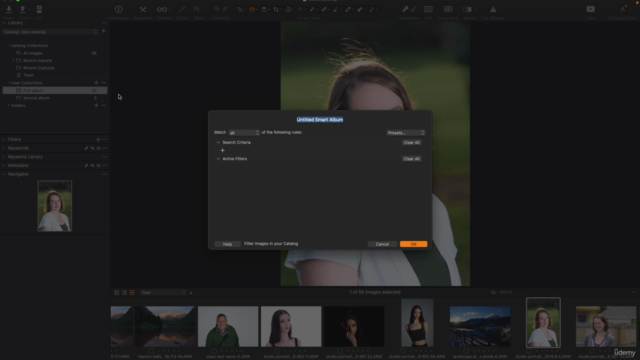Viewport: 640px width, 360px height.
Task: Click the Reset adjustments icon
Action: click(197, 9)
